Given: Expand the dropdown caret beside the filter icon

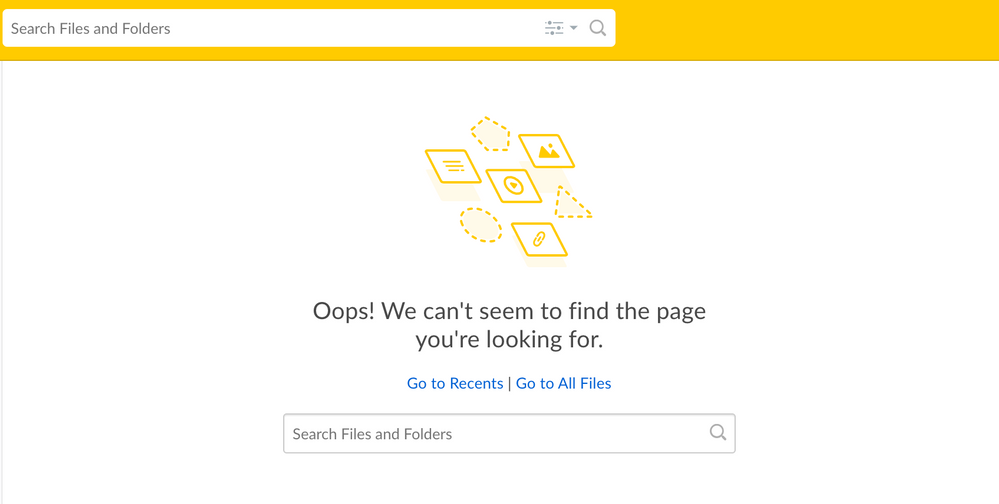Looking at the screenshot, I should click(x=573, y=28).
